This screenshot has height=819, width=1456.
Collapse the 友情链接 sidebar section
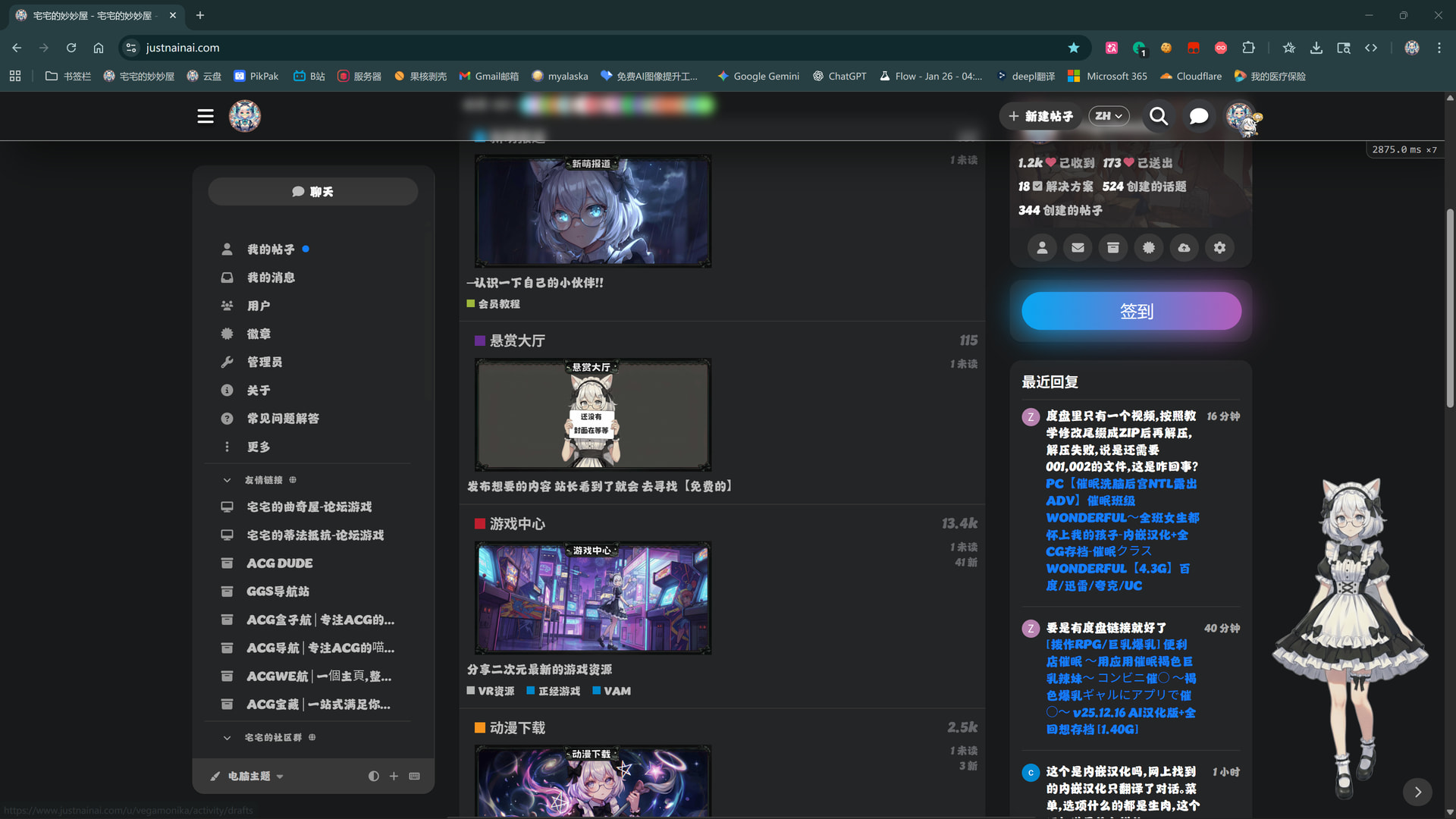point(227,480)
